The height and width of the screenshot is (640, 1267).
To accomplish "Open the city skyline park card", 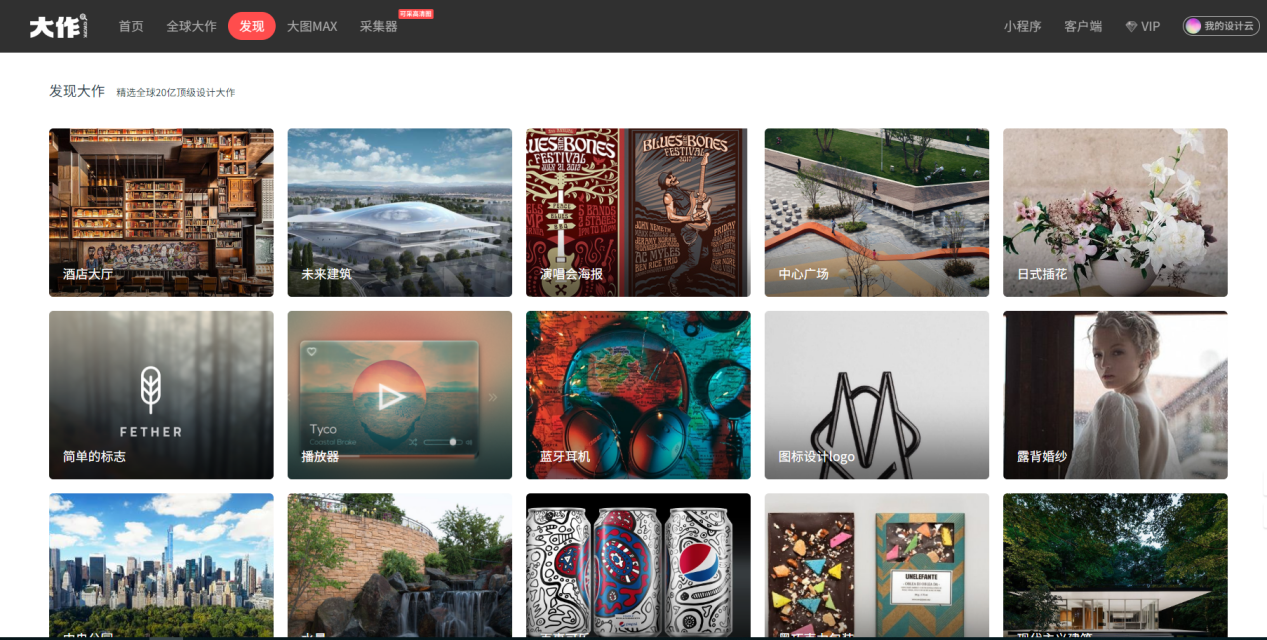I will pos(161,565).
